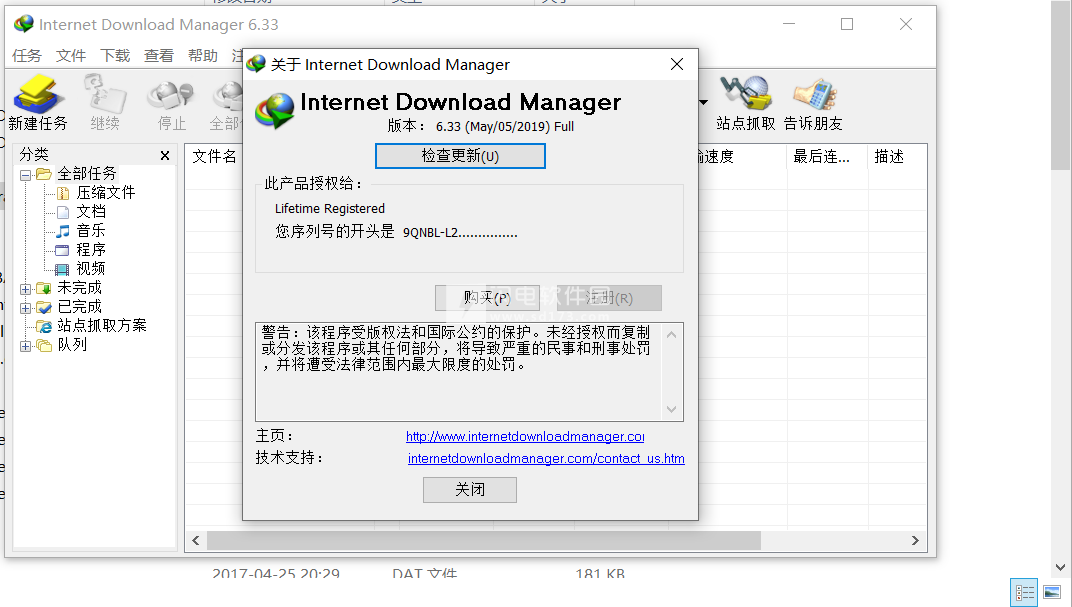This screenshot has height=607, width=1072.
Task: Click the download list's left scroll arrow
Action: coord(196,541)
